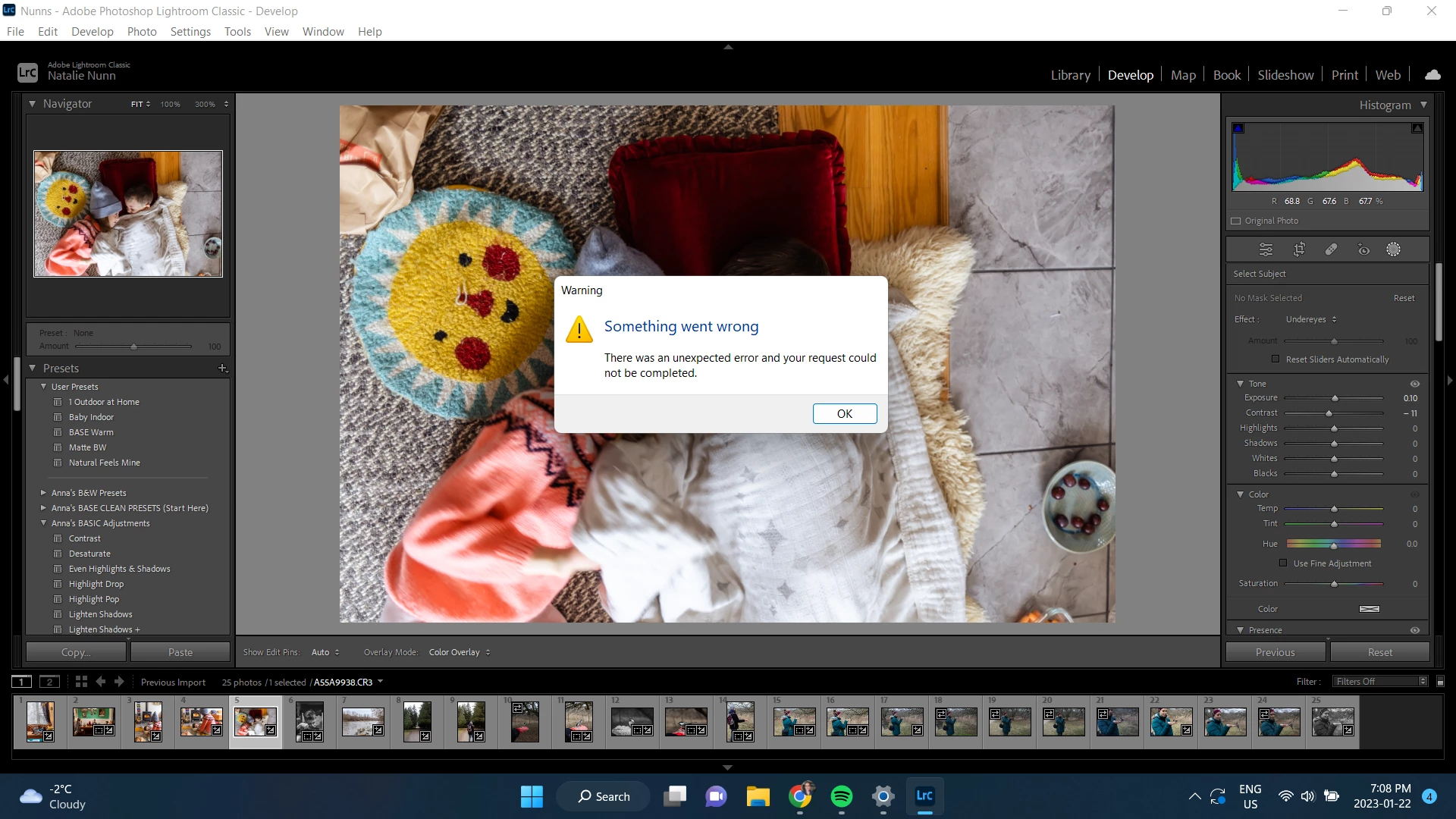
Task: Enable Reset Sliders Automatically checkbox
Action: click(1276, 359)
